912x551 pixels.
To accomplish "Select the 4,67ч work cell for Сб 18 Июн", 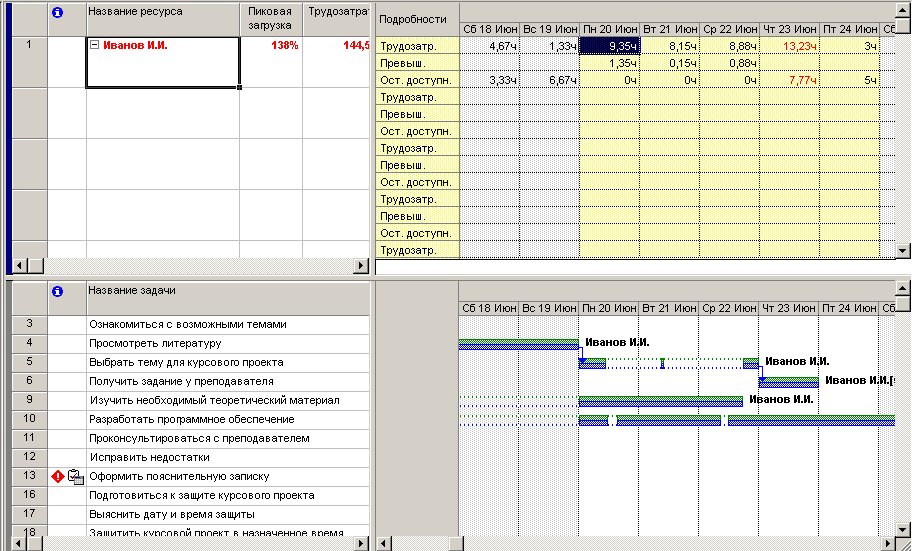I will point(489,46).
